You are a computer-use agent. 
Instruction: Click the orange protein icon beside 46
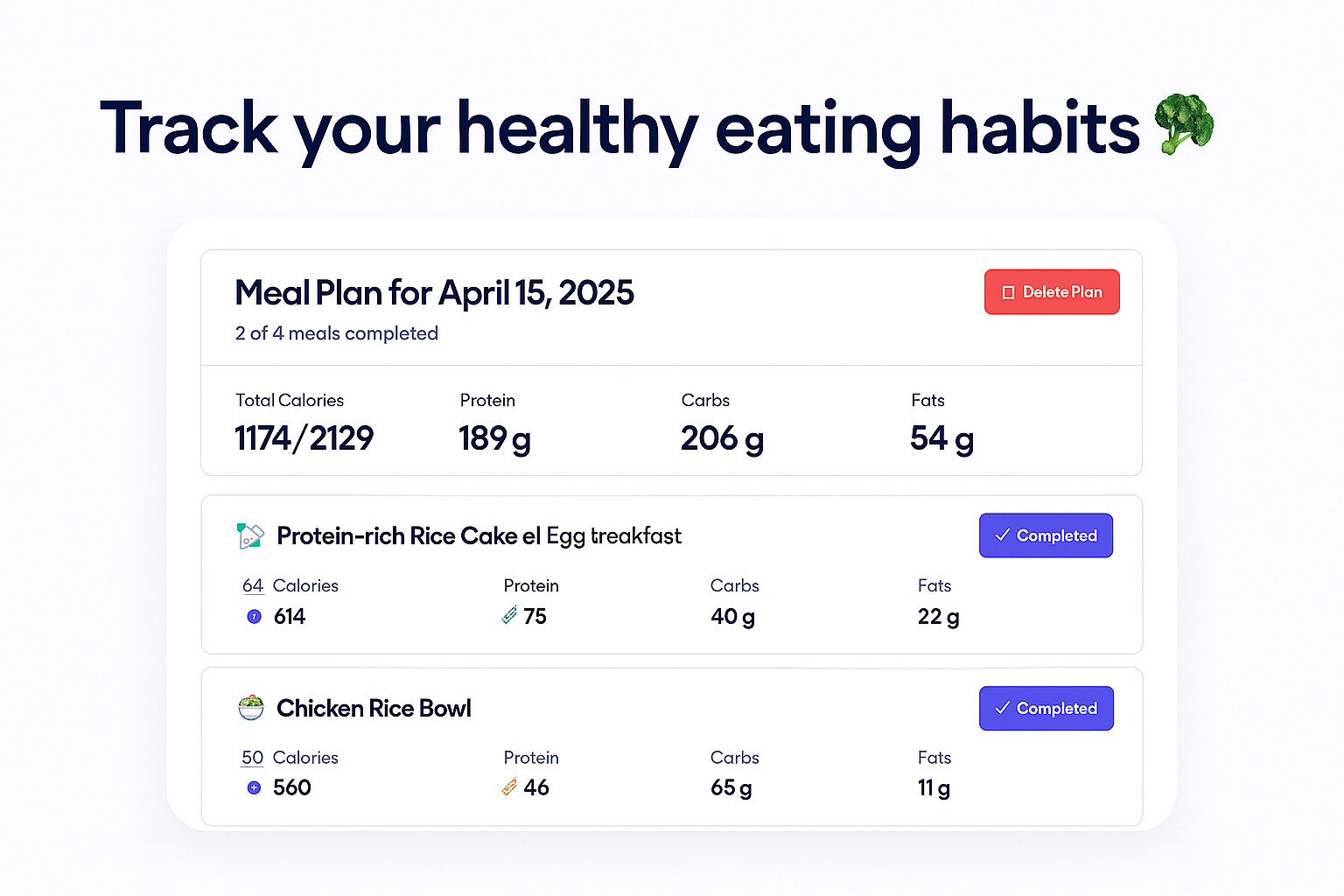coord(509,787)
